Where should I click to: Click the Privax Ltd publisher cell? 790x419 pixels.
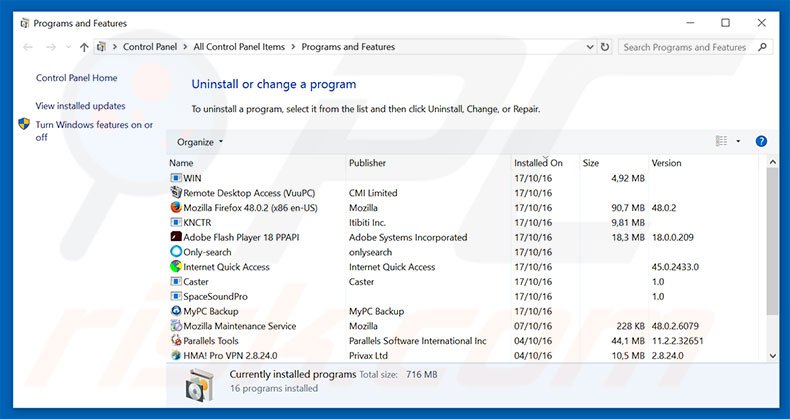coord(368,356)
